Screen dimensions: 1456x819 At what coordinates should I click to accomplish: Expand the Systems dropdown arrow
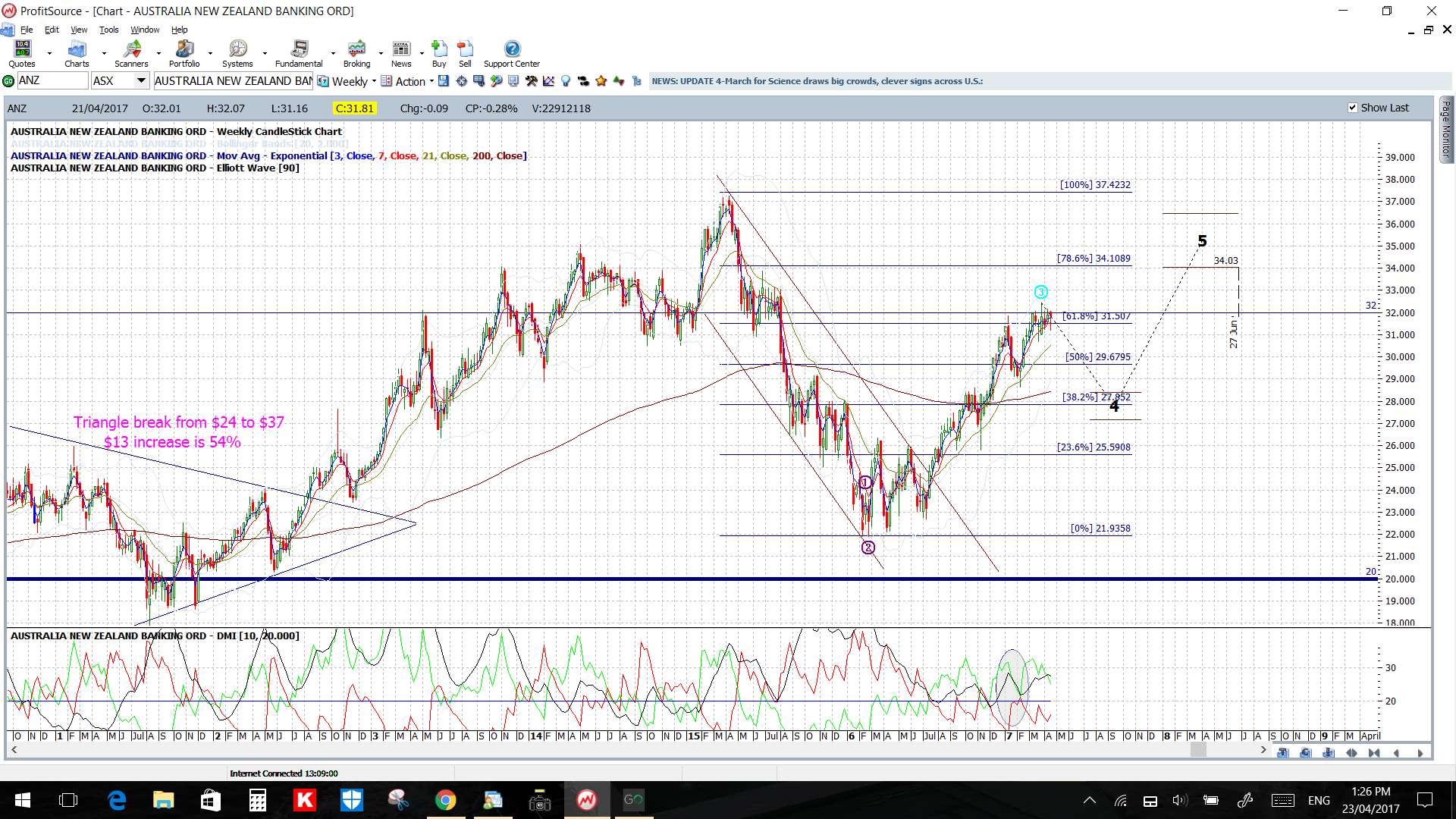click(x=265, y=54)
